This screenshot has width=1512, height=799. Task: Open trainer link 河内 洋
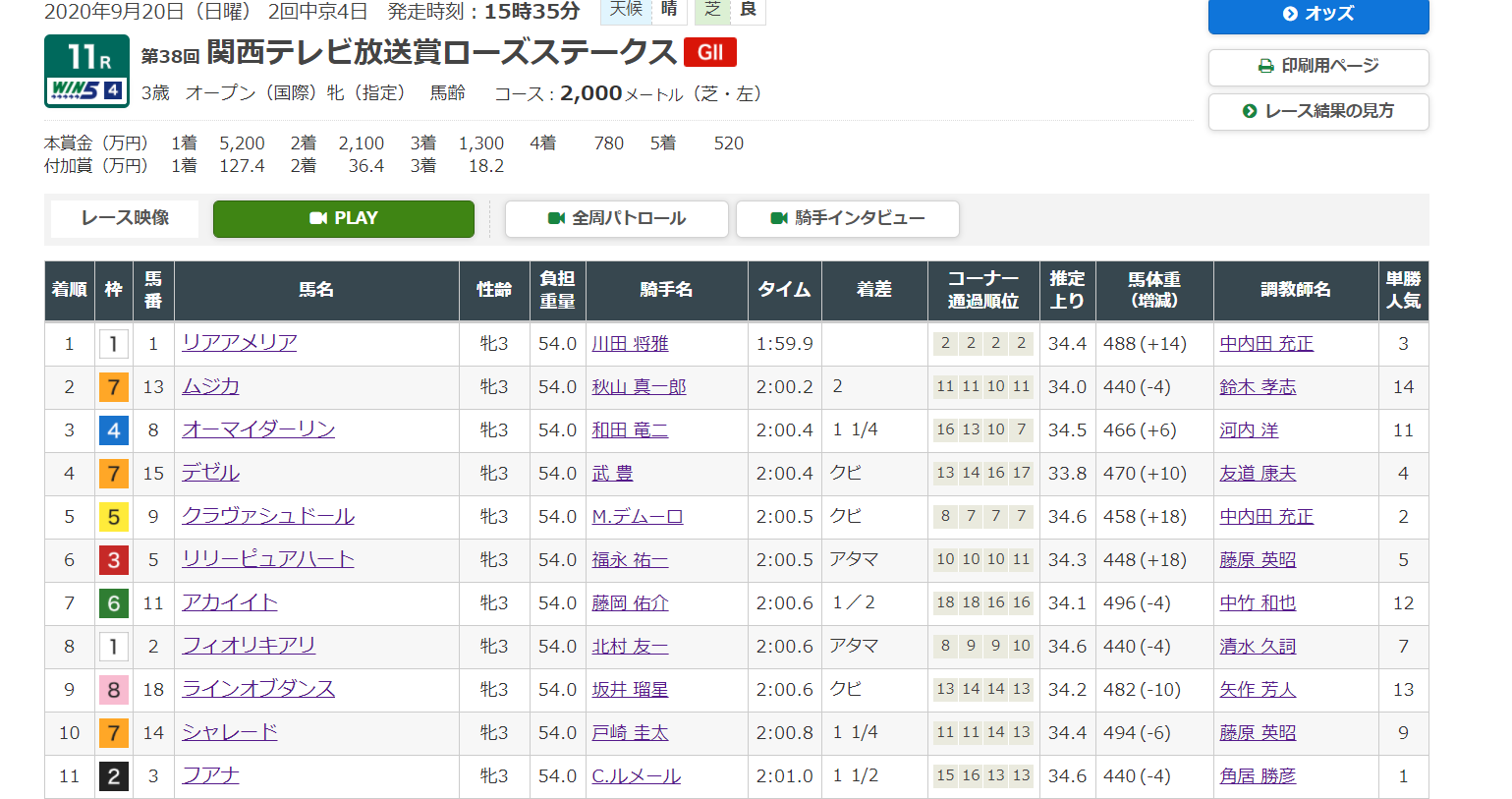pyautogui.click(x=1249, y=430)
